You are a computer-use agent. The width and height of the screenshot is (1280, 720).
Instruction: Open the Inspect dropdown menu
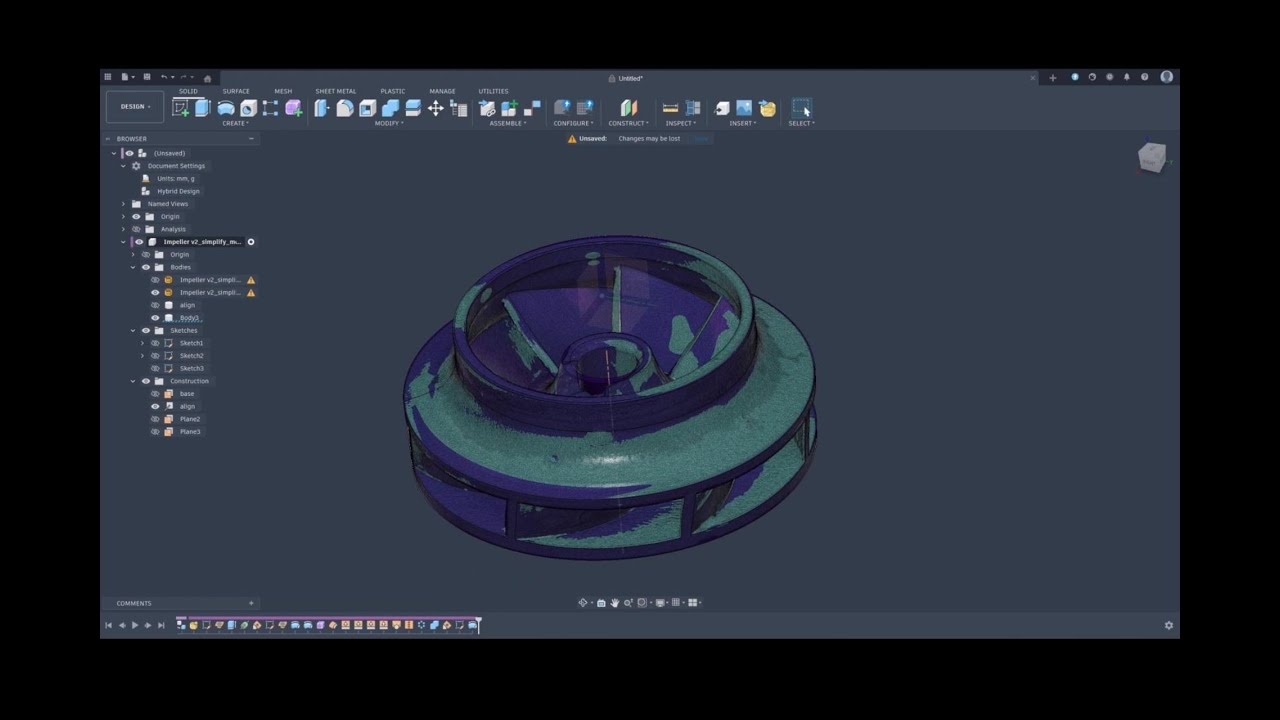point(681,123)
